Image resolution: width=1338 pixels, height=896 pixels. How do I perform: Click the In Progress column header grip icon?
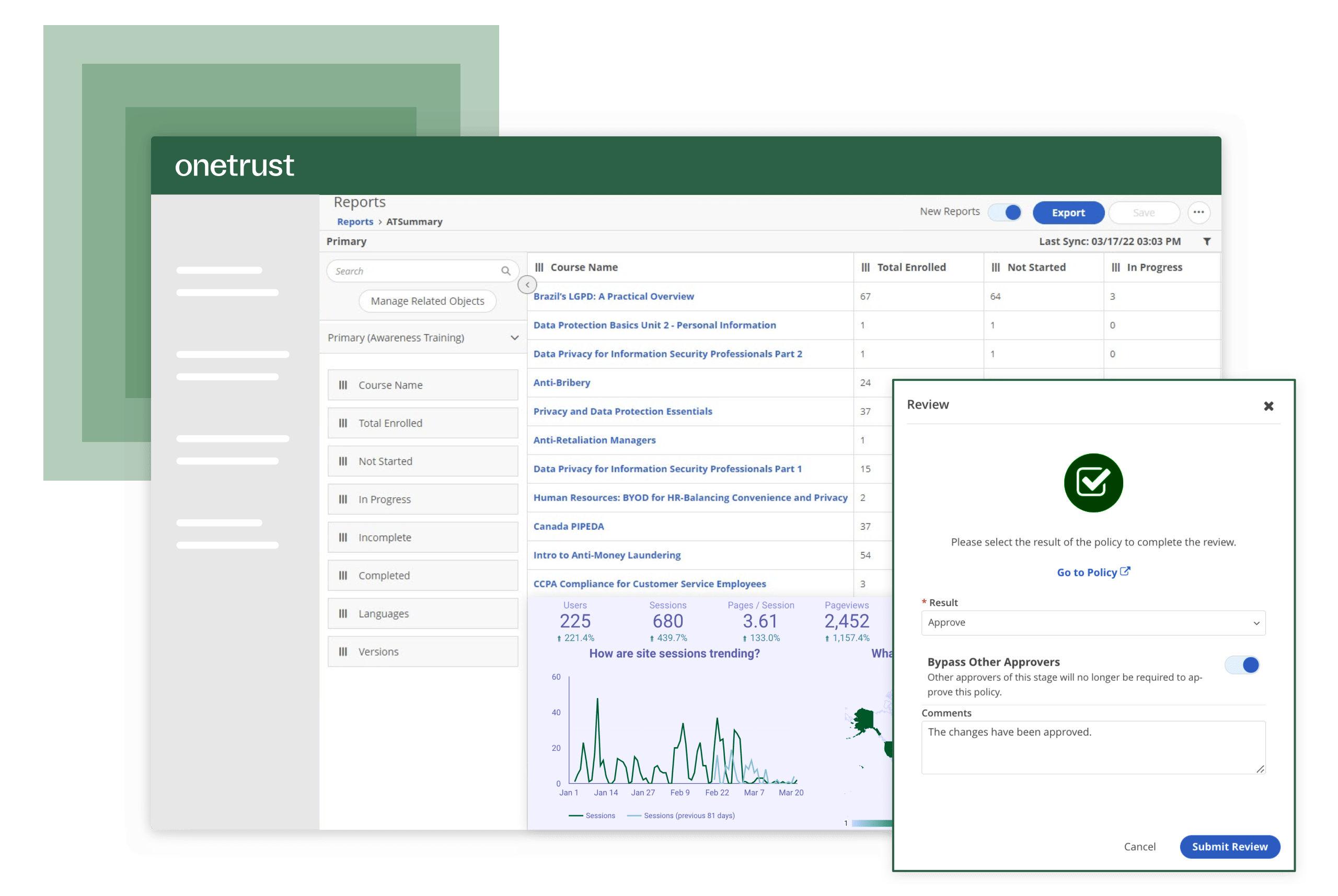click(x=1116, y=267)
